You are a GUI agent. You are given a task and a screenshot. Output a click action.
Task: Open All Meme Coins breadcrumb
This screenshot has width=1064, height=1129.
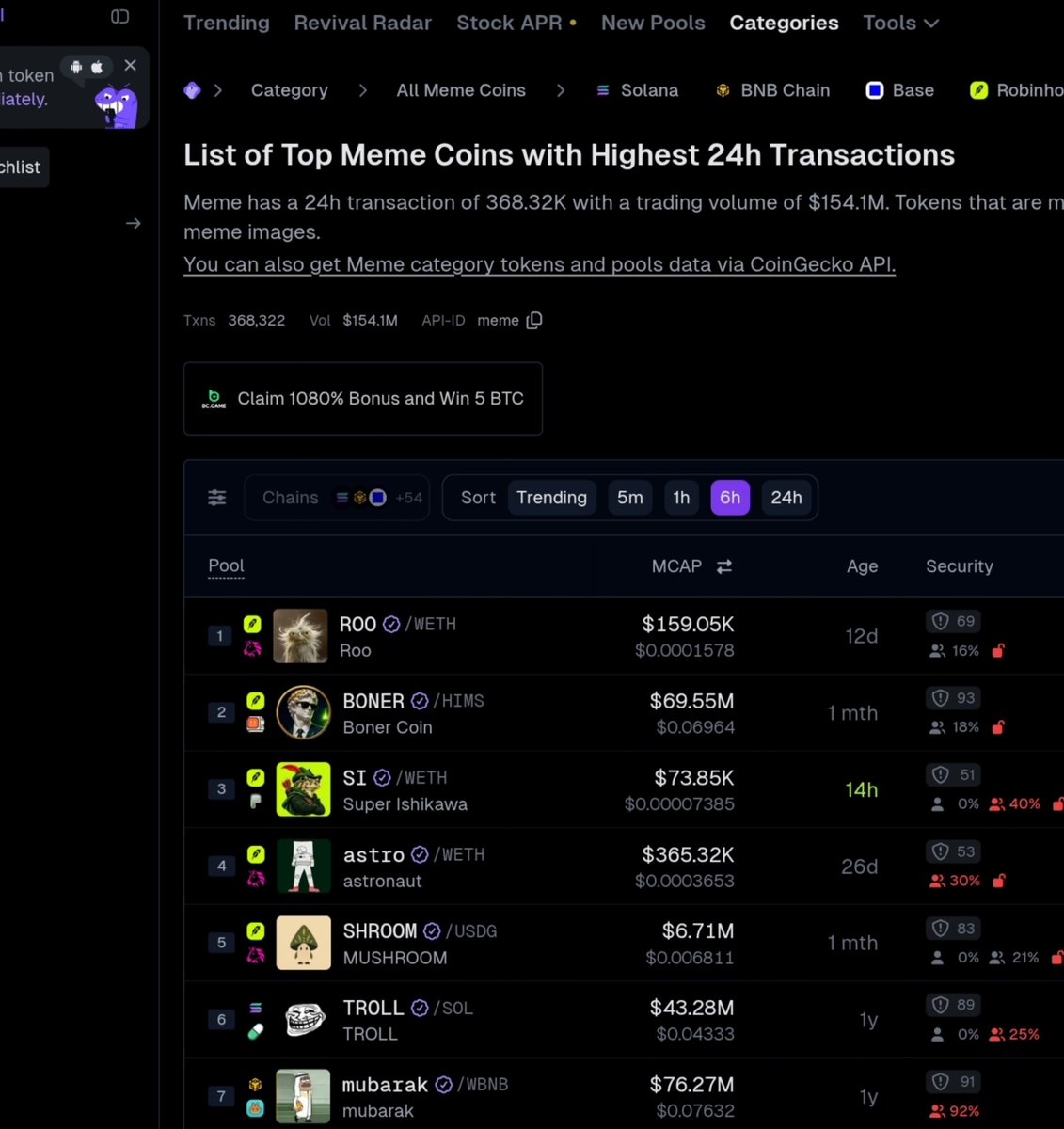pyautogui.click(x=461, y=90)
